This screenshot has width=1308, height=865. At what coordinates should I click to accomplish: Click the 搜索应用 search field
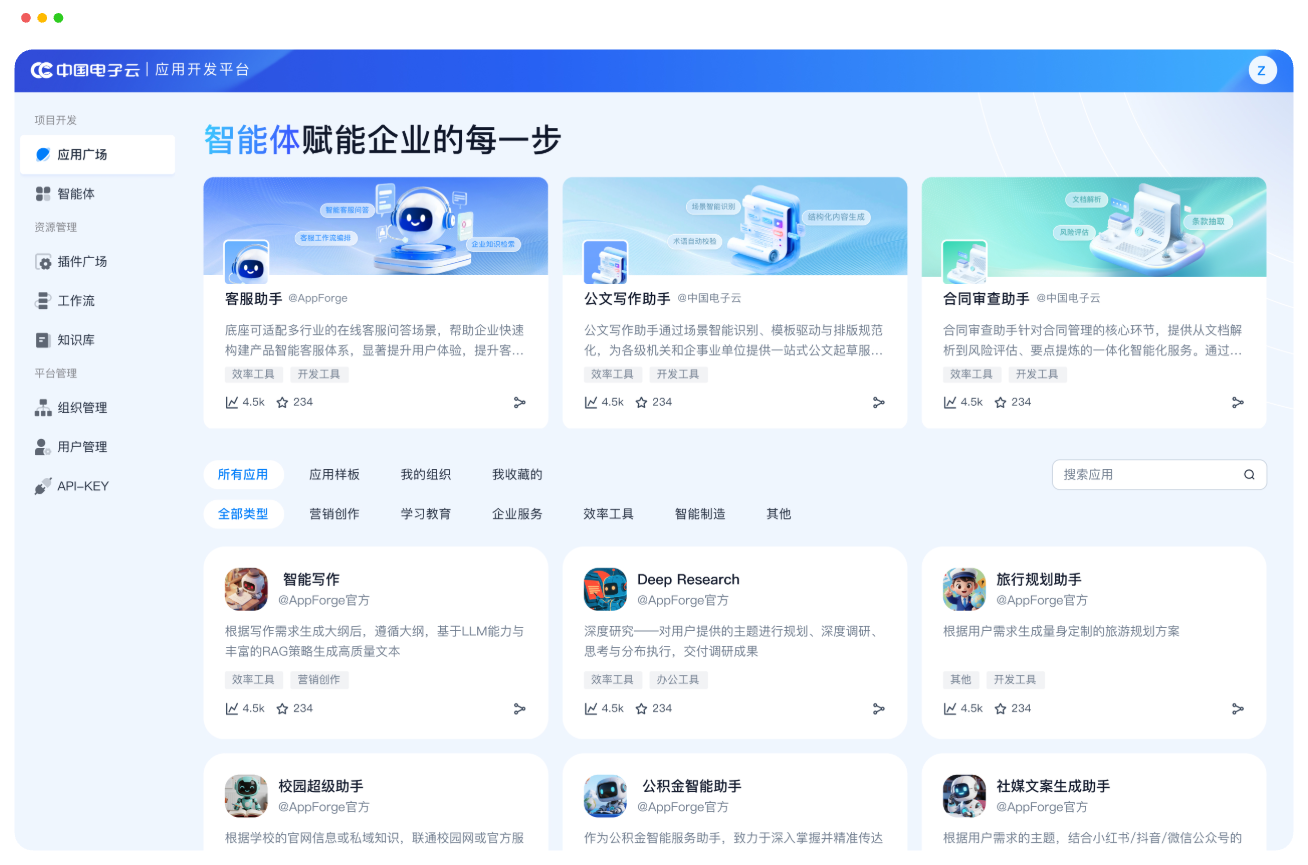pos(1145,475)
